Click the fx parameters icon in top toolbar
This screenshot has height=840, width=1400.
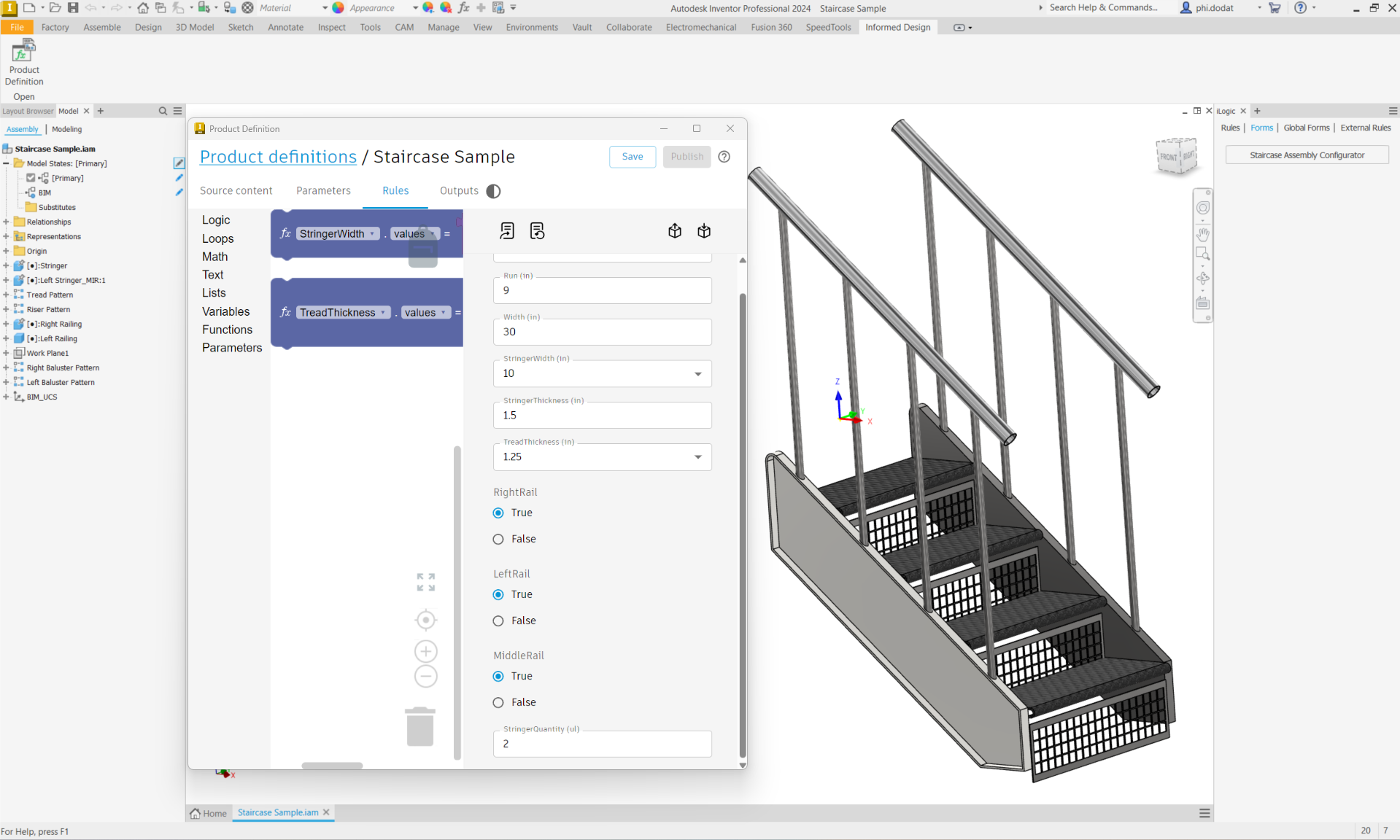[x=463, y=8]
